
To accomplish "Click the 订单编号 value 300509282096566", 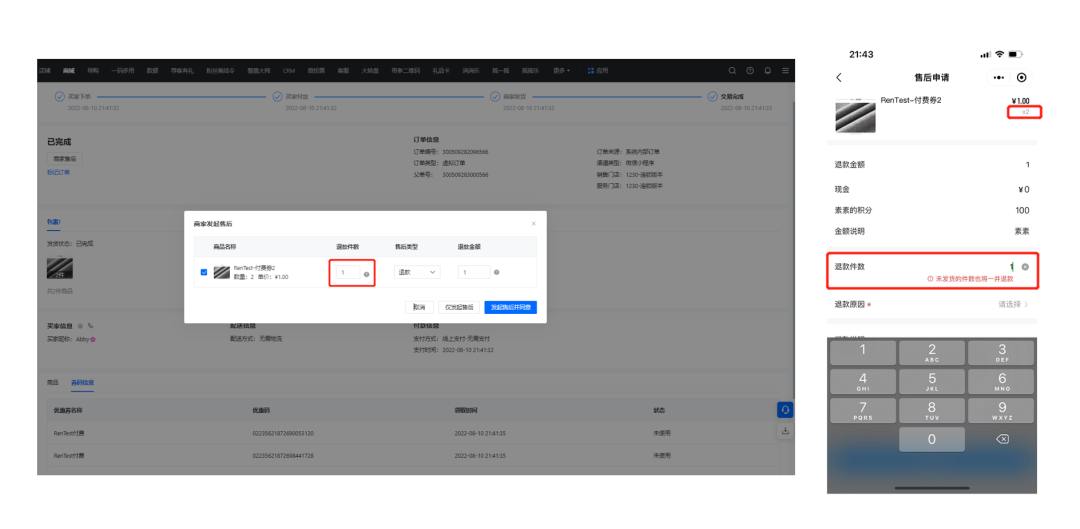I will coord(465,152).
